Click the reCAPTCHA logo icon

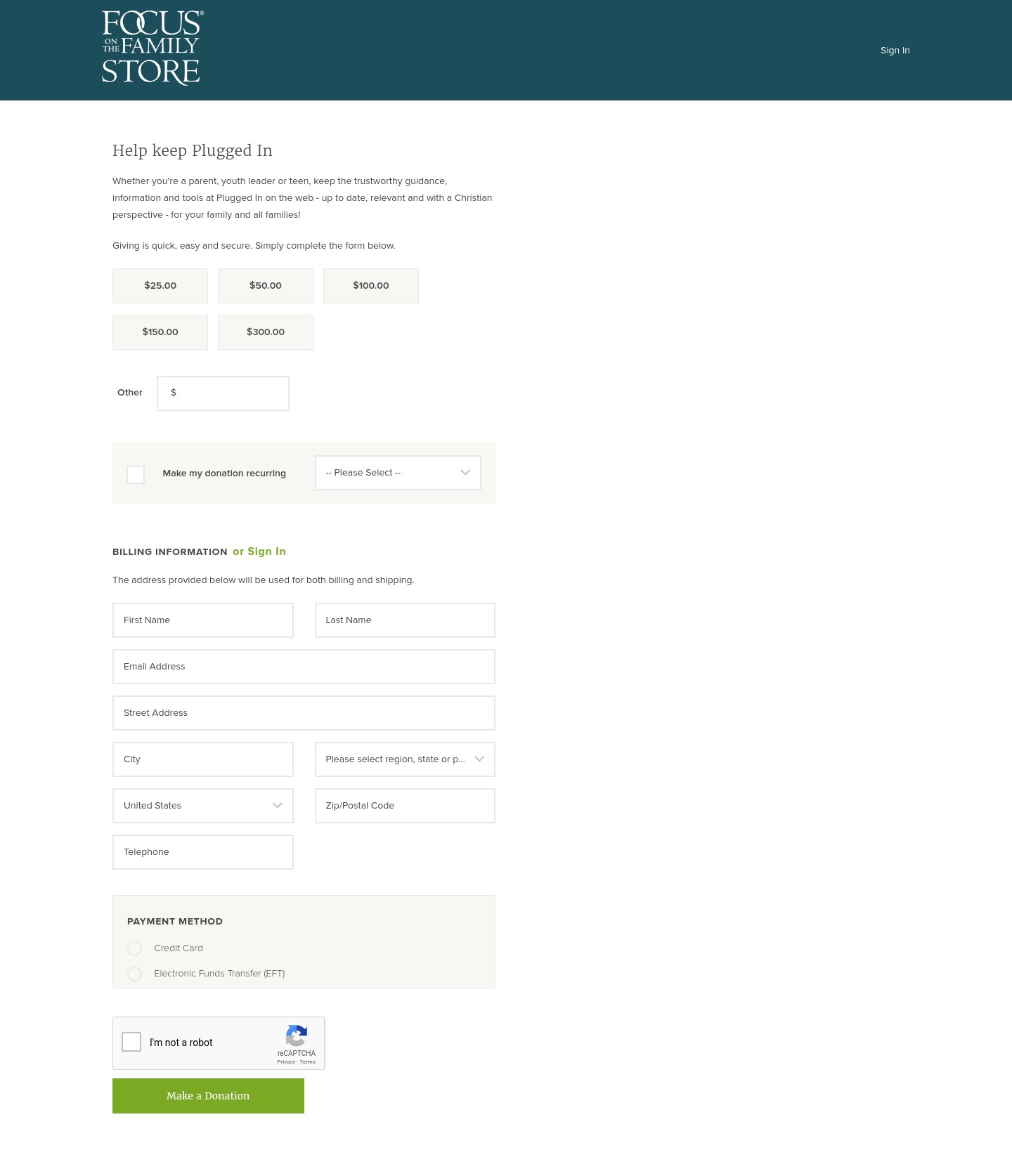[296, 1035]
